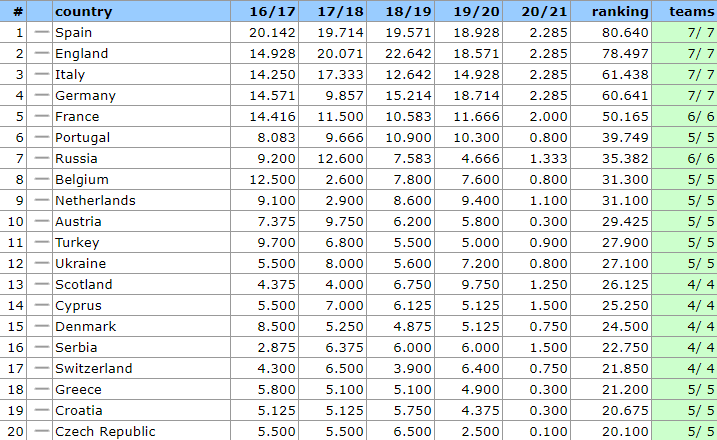The image size is (717, 440).
Task: Open the Czech Republic country link
Action: [x=105, y=432]
